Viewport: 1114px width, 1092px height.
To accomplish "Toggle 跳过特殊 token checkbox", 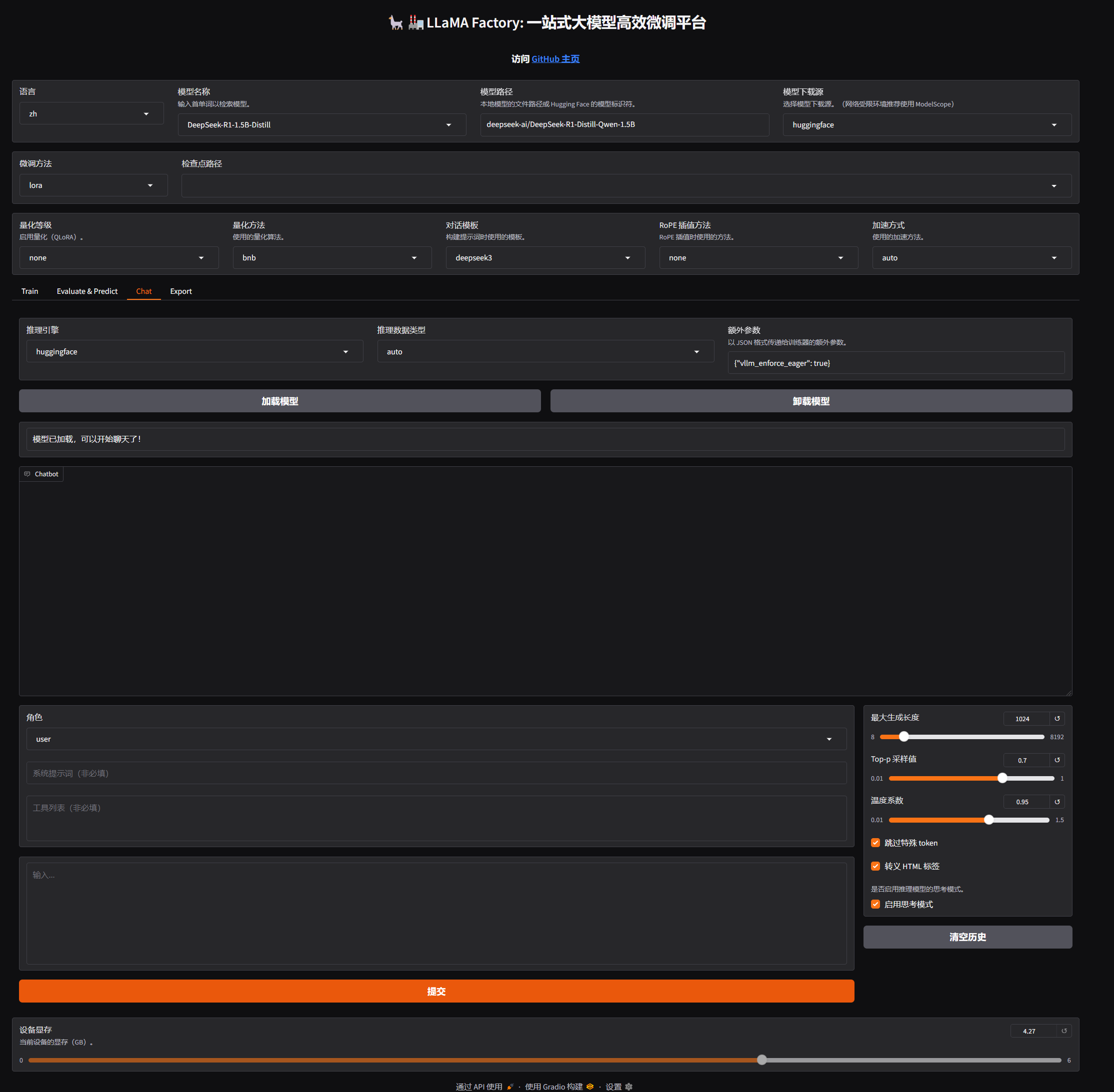I will pos(875,843).
